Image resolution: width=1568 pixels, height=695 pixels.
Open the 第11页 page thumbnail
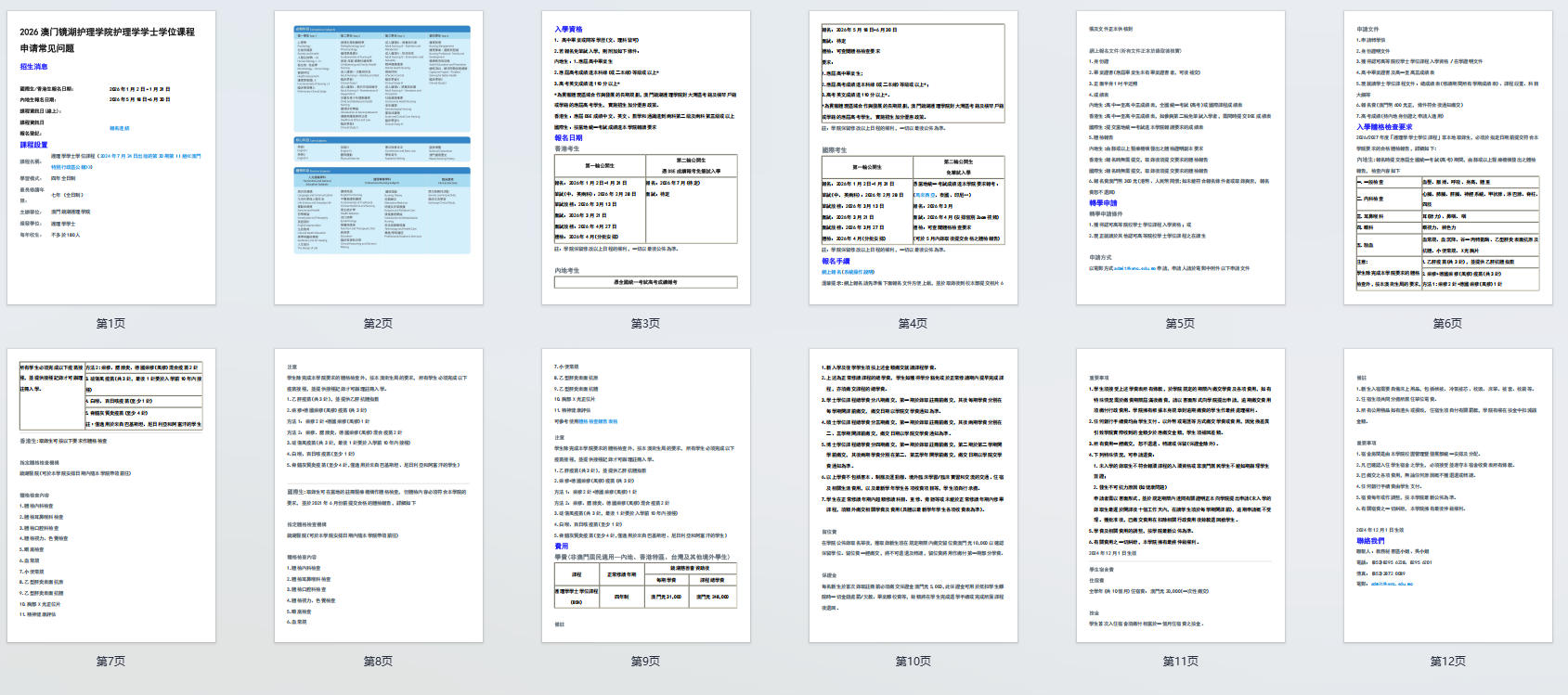point(1181,496)
